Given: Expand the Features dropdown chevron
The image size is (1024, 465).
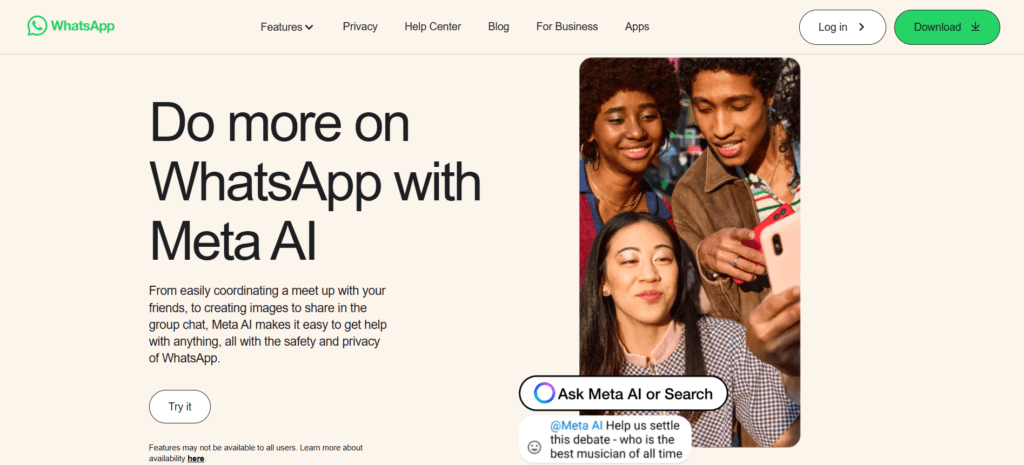Looking at the screenshot, I should (309, 27).
